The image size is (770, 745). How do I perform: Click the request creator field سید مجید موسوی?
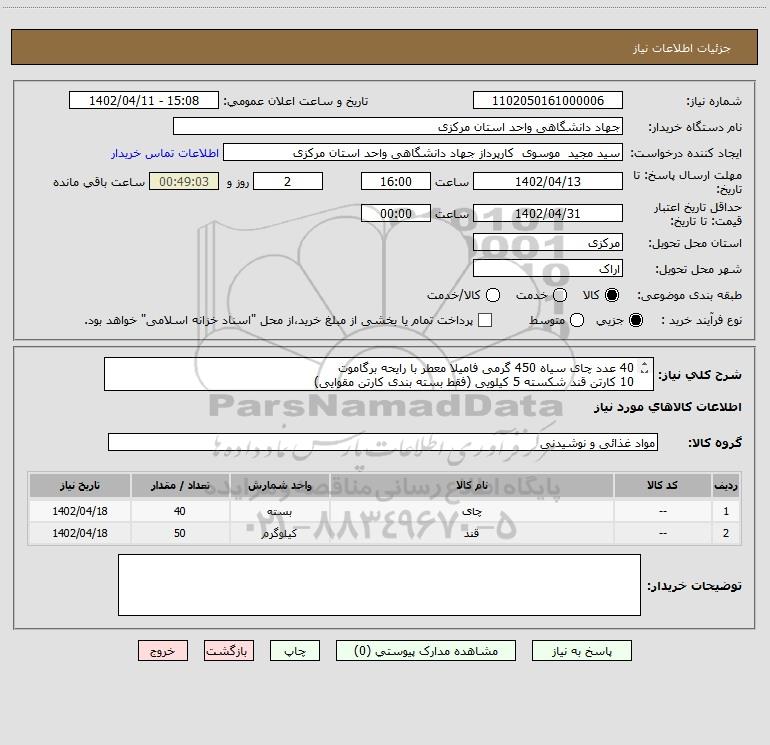click(423, 152)
